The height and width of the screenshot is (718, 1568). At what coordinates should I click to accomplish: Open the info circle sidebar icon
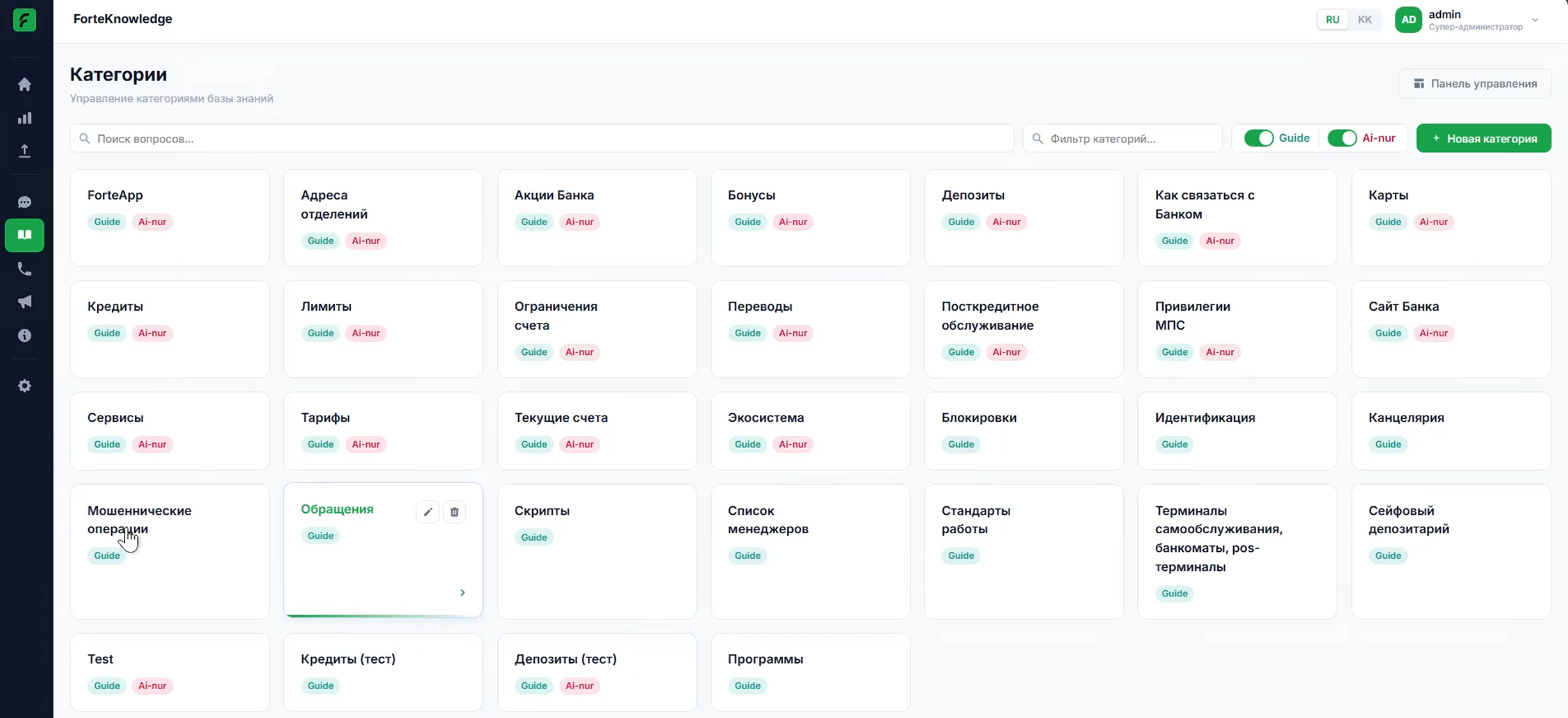coord(24,335)
